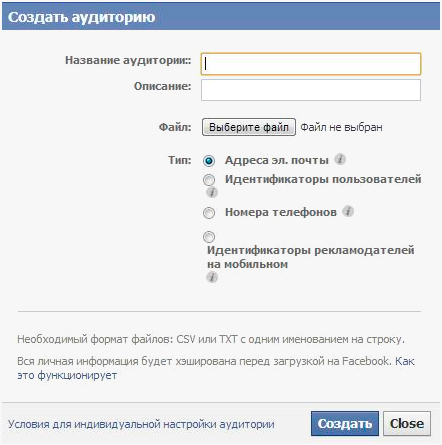Click the Номера телефонов label text
Viewport: 442px width, 445px height.
point(281,212)
